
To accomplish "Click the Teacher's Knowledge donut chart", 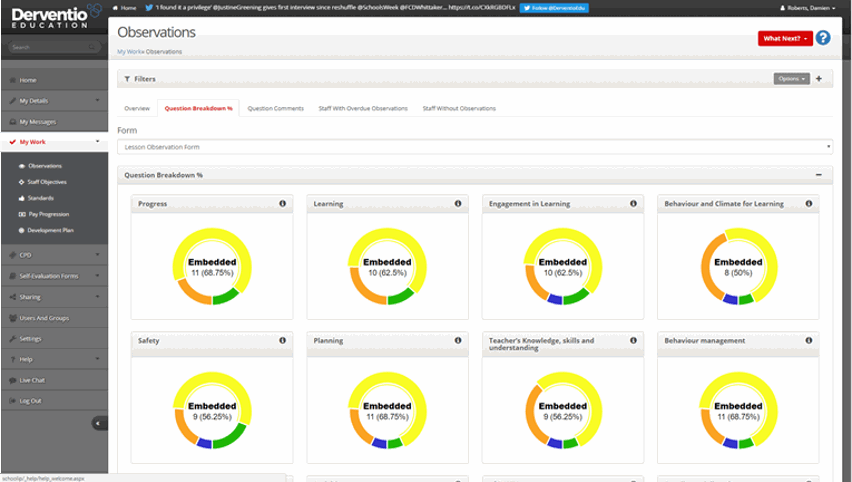I will tap(563, 410).
